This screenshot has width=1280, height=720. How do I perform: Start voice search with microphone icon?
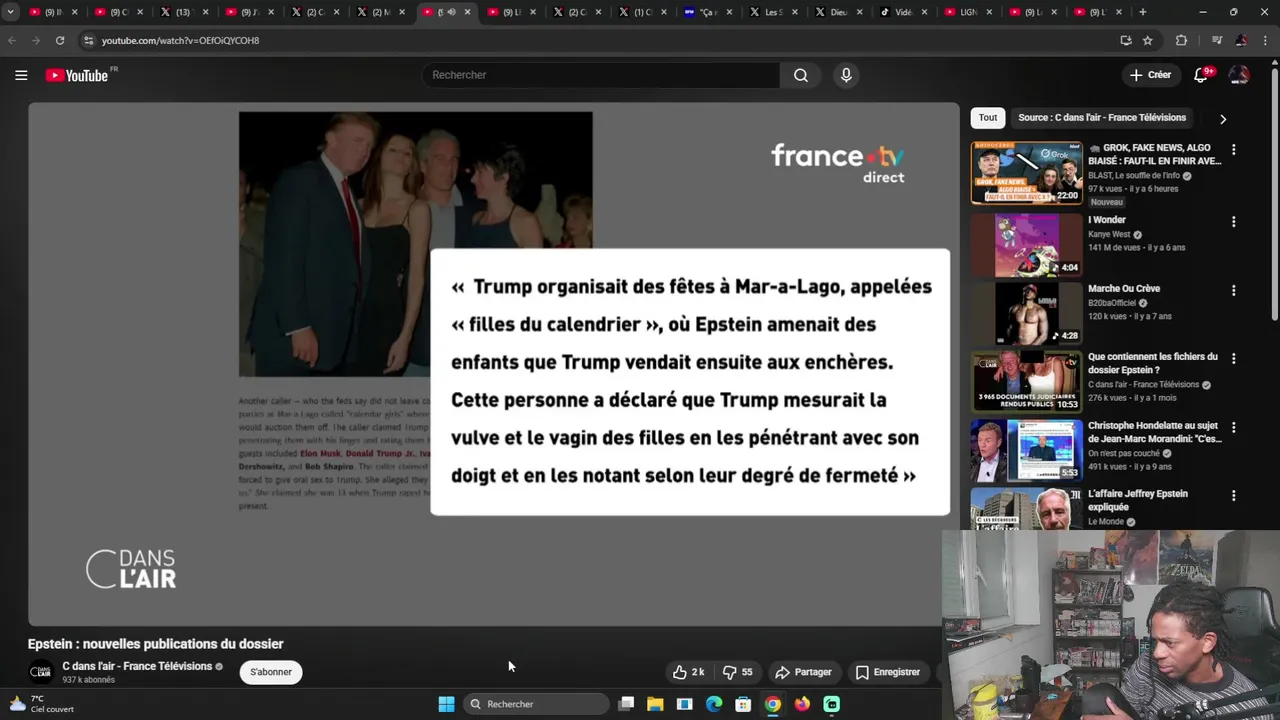pyautogui.click(x=846, y=75)
